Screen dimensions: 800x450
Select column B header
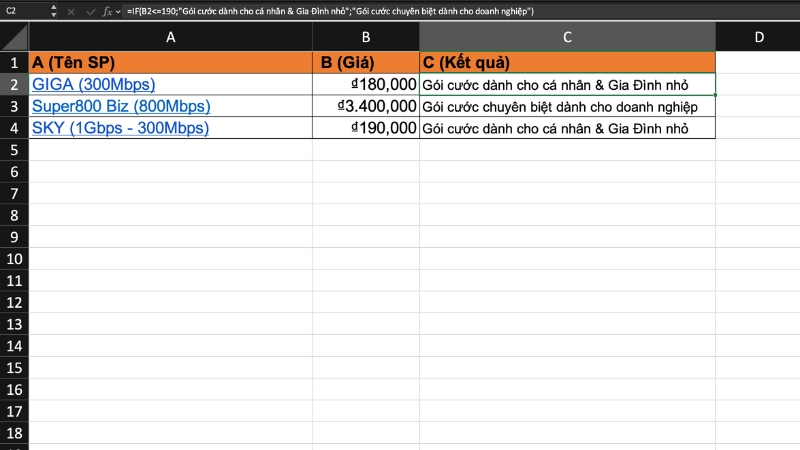(366, 37)
